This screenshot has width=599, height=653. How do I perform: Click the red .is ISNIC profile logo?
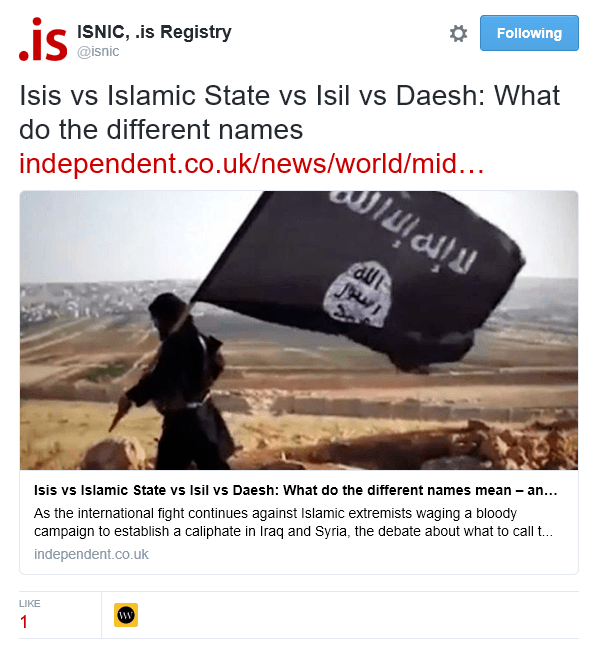[x=43, y=39]
